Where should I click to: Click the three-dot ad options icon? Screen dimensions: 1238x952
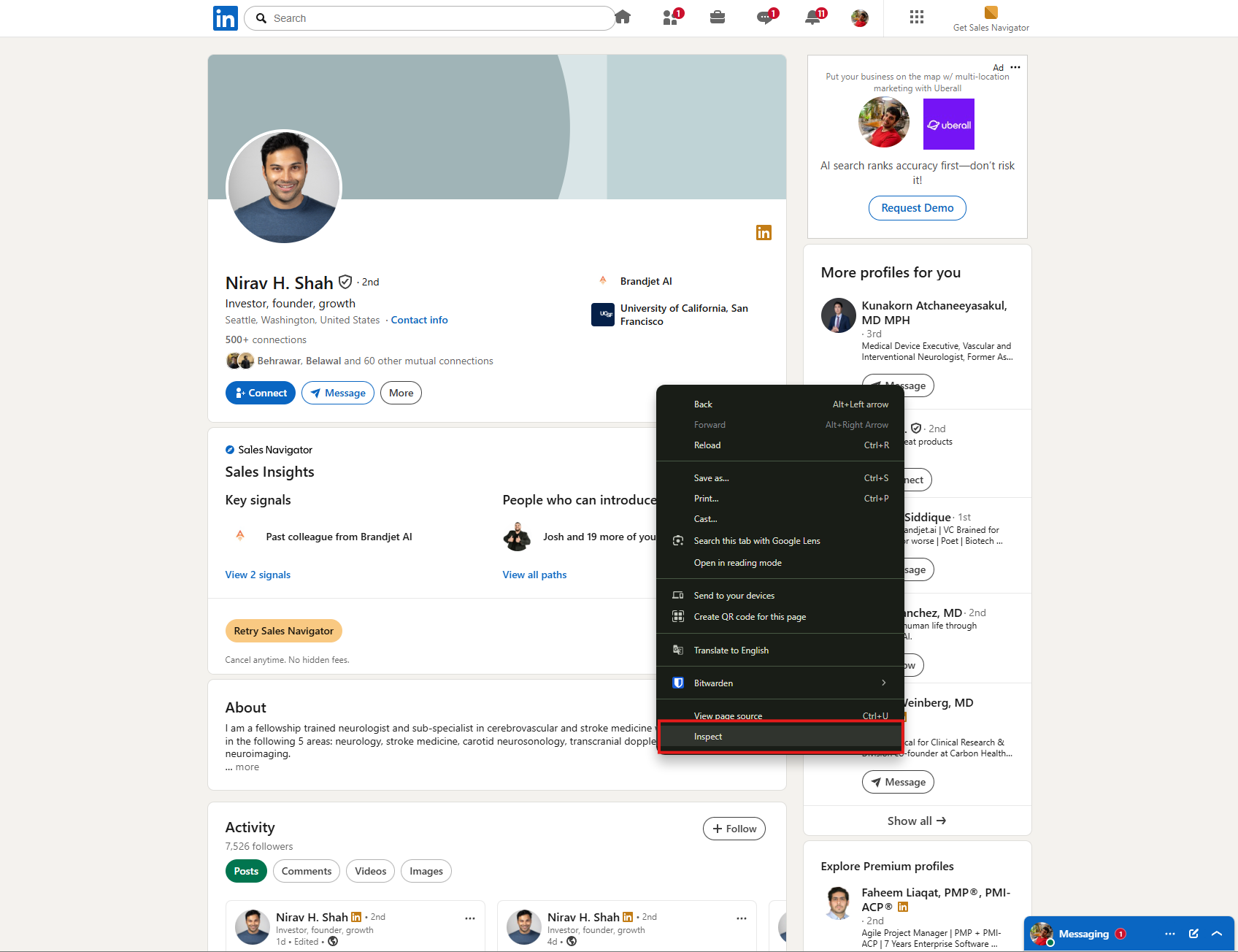click(x=1015, y=67)
